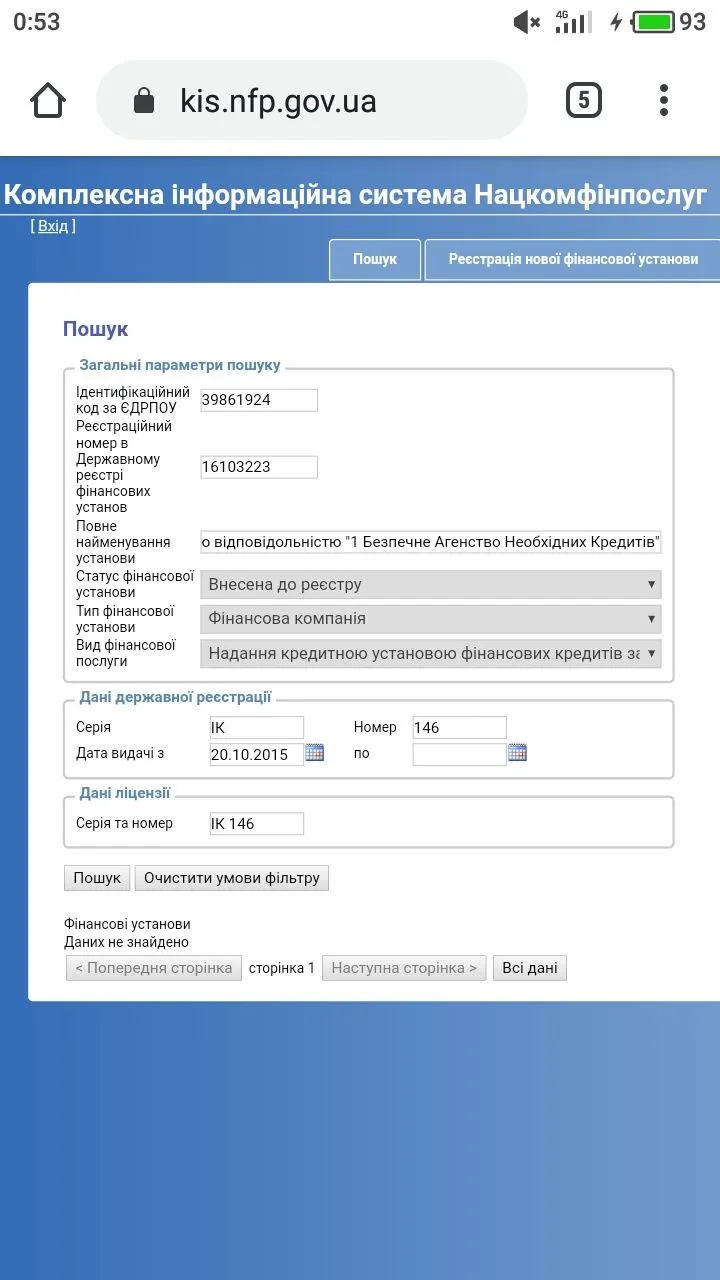Tap the browser home icon

[48, 100]
